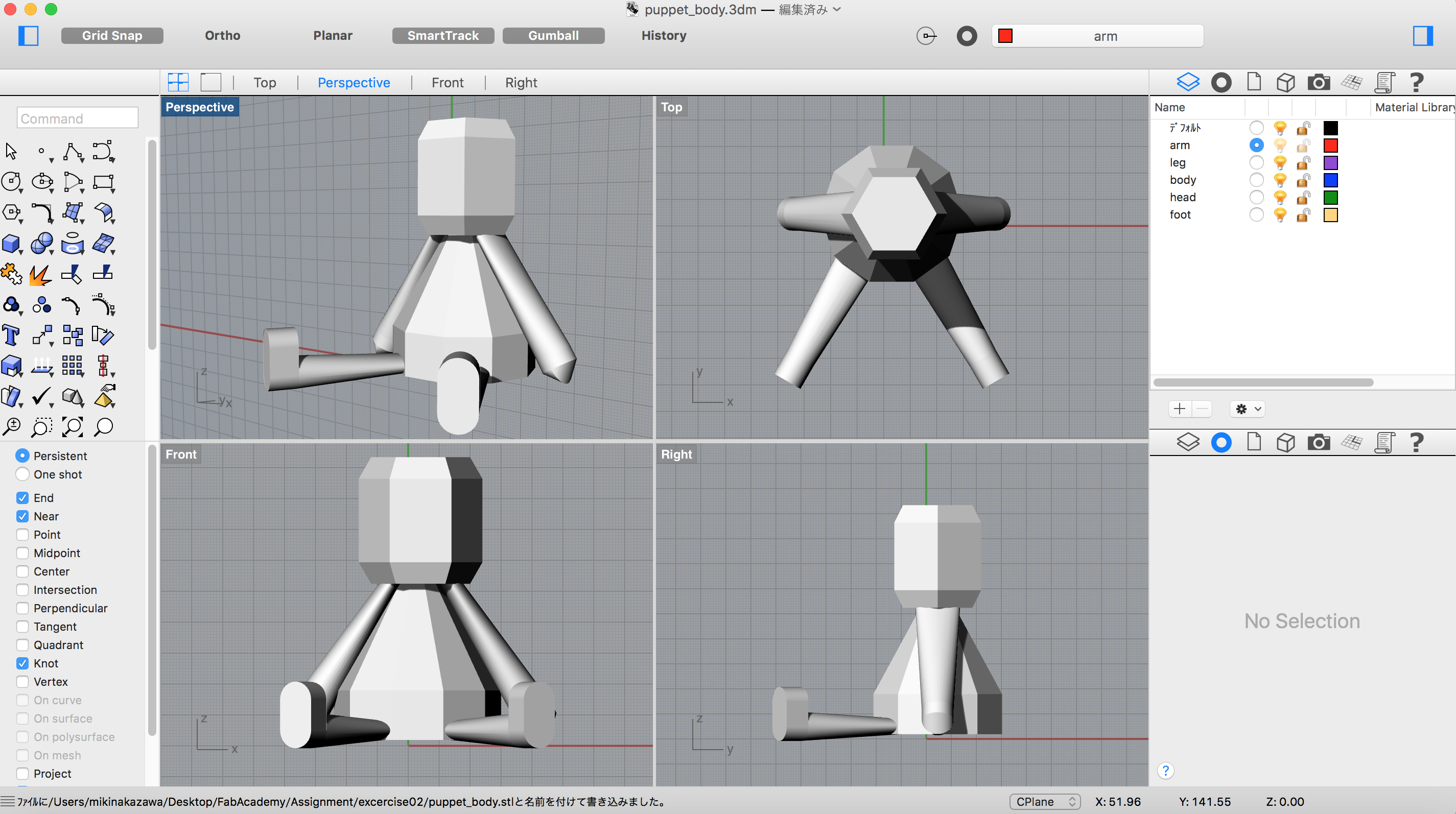Select the zoom extents tool
The image size is (1456, 814).
click(73, 427)
